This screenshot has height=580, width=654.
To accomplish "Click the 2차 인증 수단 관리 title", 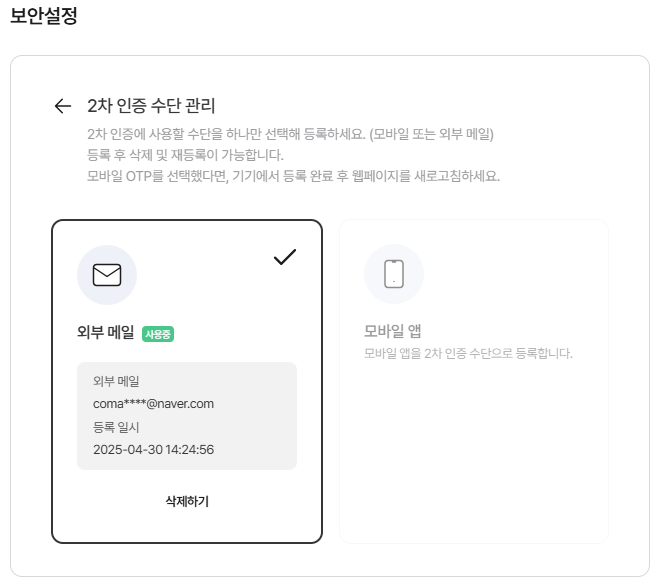I will [x=151, y=106].
